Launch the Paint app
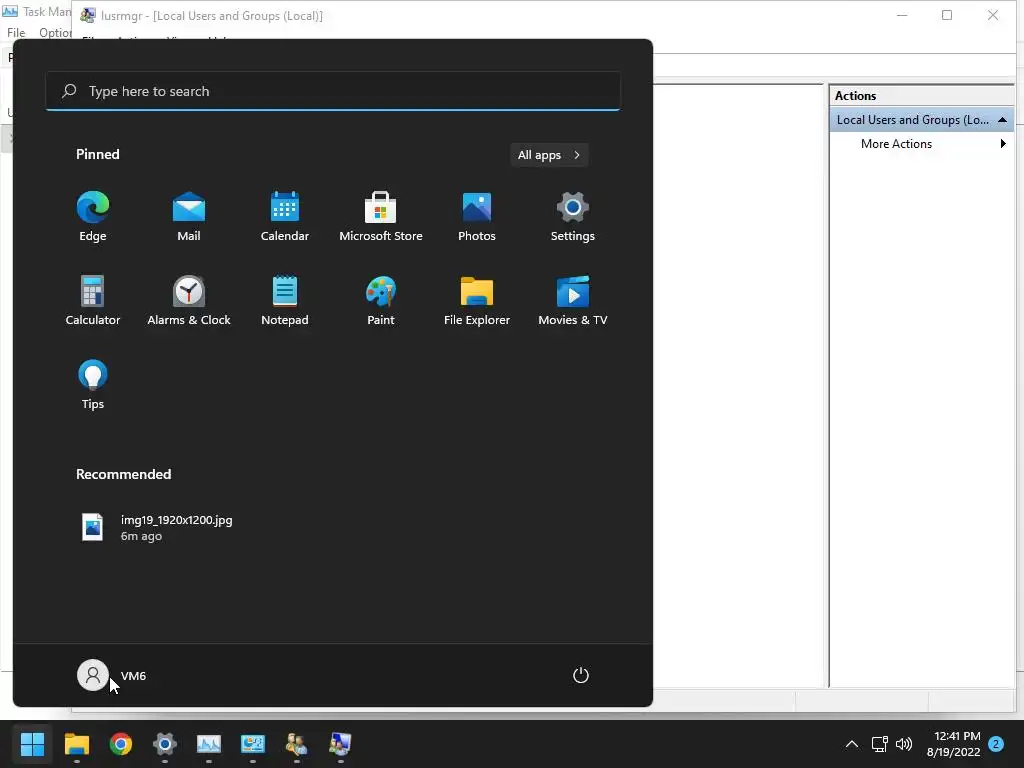 [x=381, y=300]
